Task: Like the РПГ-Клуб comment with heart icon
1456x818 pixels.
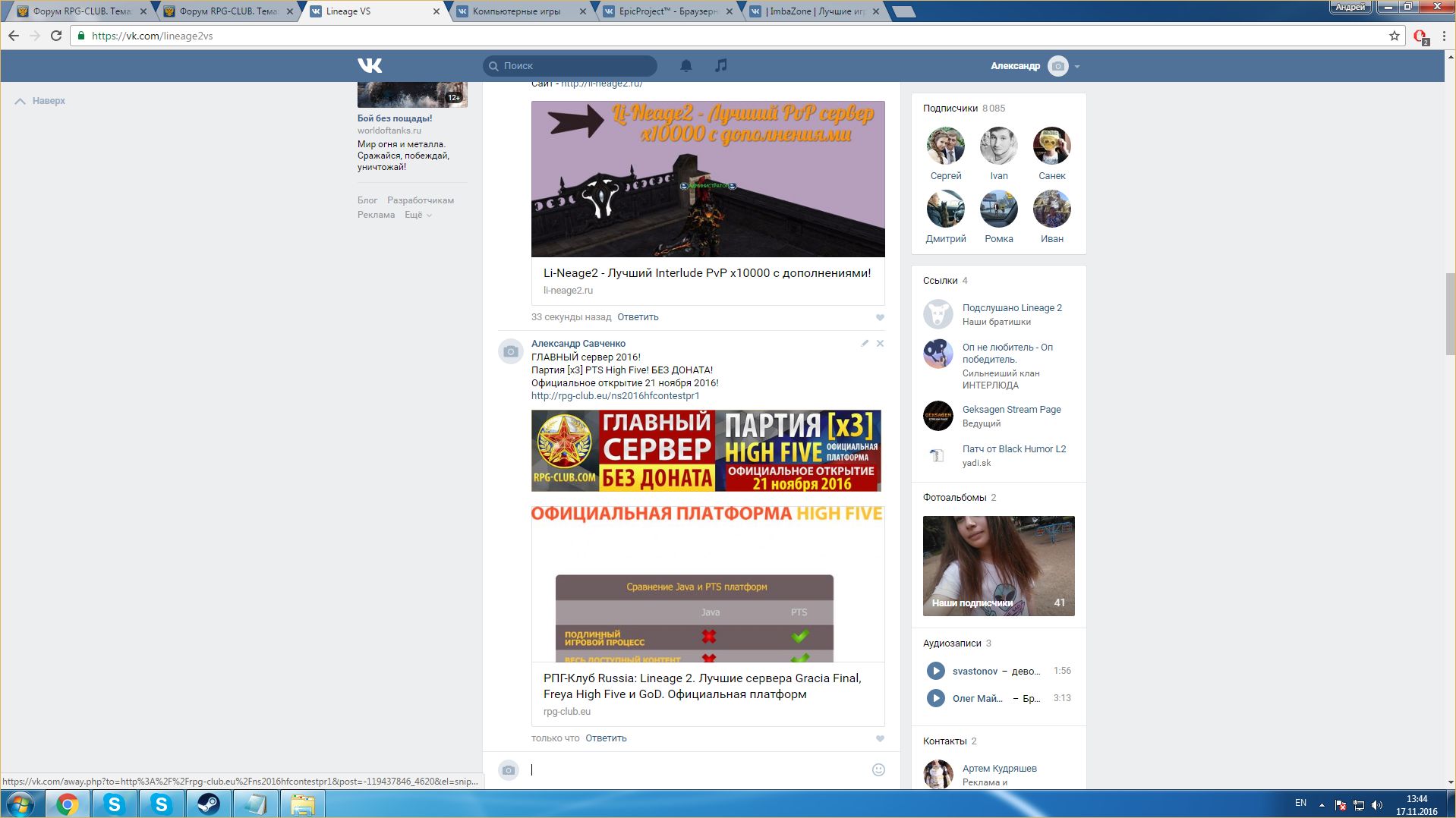Action: [x=880, y=739]
